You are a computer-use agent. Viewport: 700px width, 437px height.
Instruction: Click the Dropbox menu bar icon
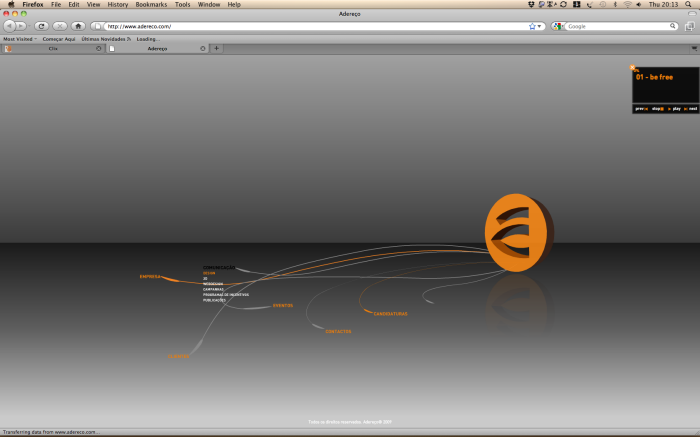[x=531, y=4]
